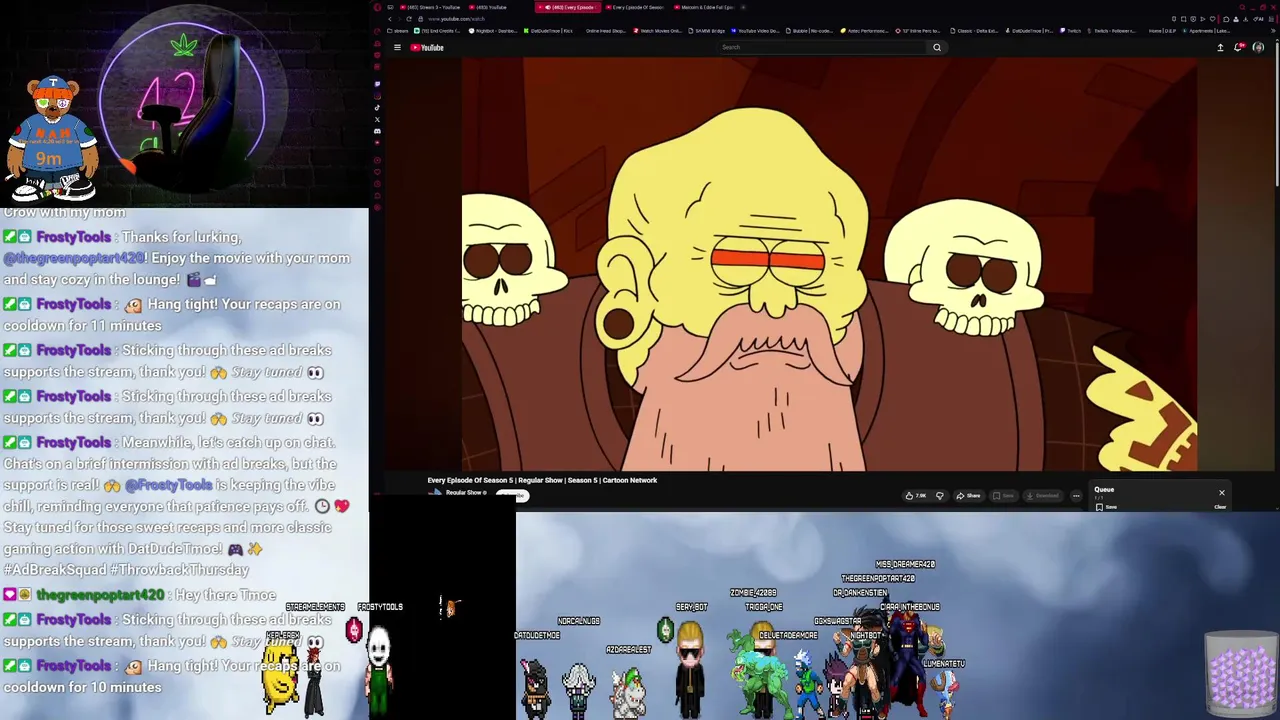Close the Queue panel
1280x720 pixels.
1221,492
